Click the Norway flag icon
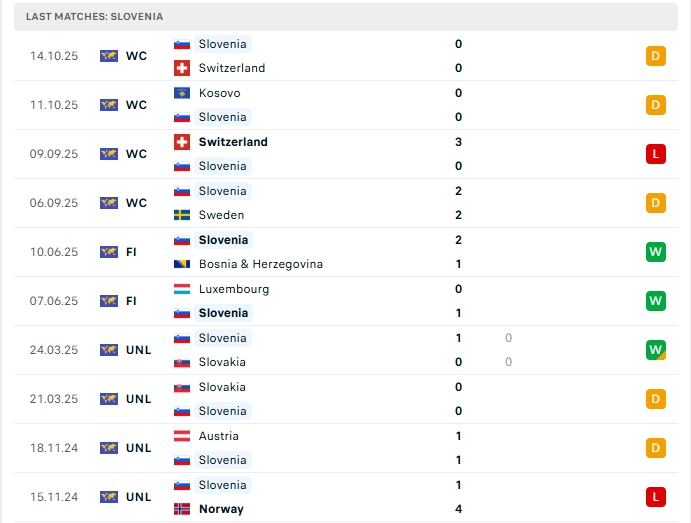 [182, 509]
